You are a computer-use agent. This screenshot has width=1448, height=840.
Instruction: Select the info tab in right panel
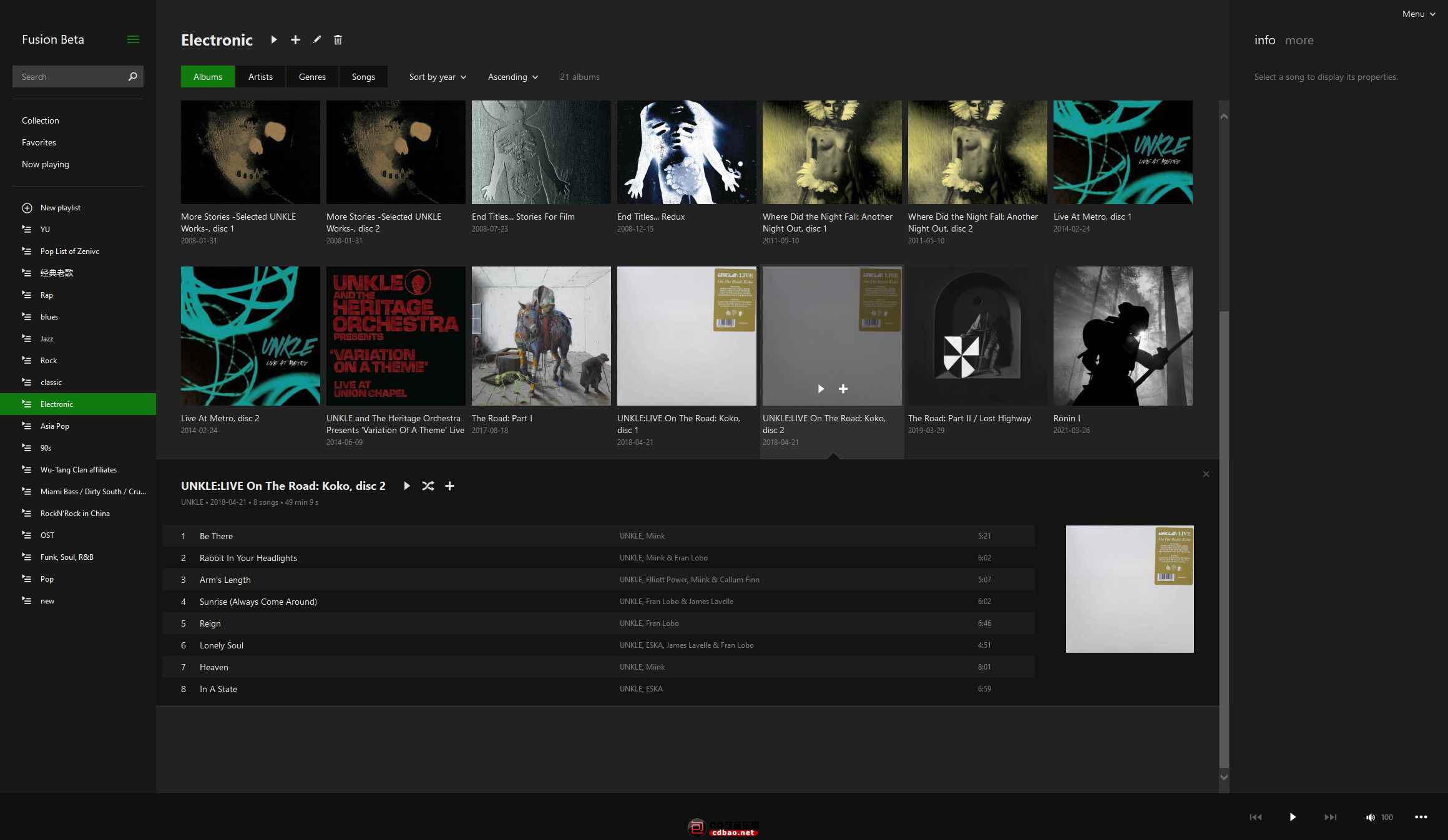(x=1265, y=40)
